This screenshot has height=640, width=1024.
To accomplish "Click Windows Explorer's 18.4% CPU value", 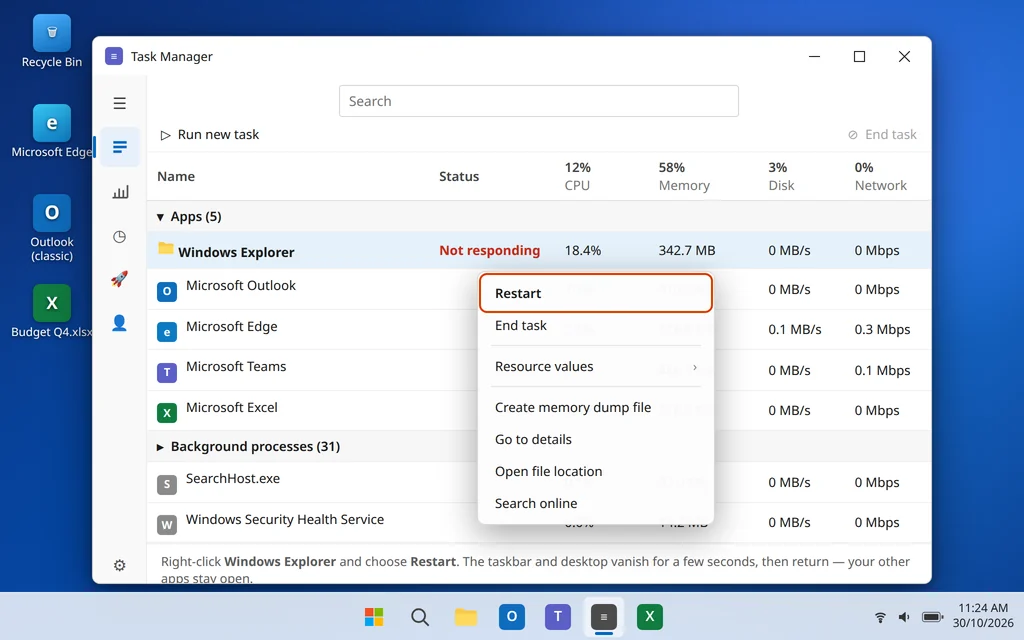I will [583, 251].
